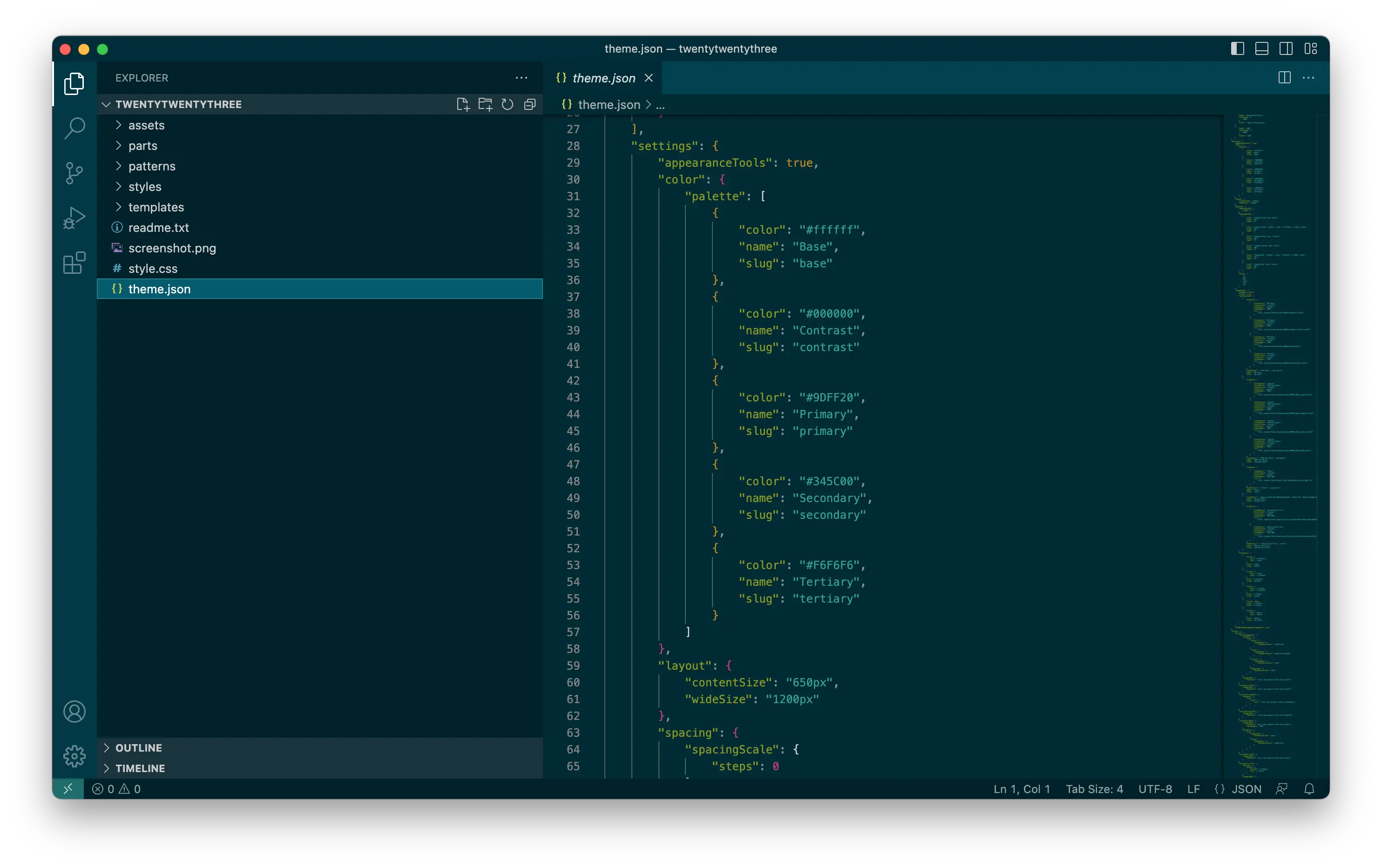Expand the patterns folder

click(320, 167)
